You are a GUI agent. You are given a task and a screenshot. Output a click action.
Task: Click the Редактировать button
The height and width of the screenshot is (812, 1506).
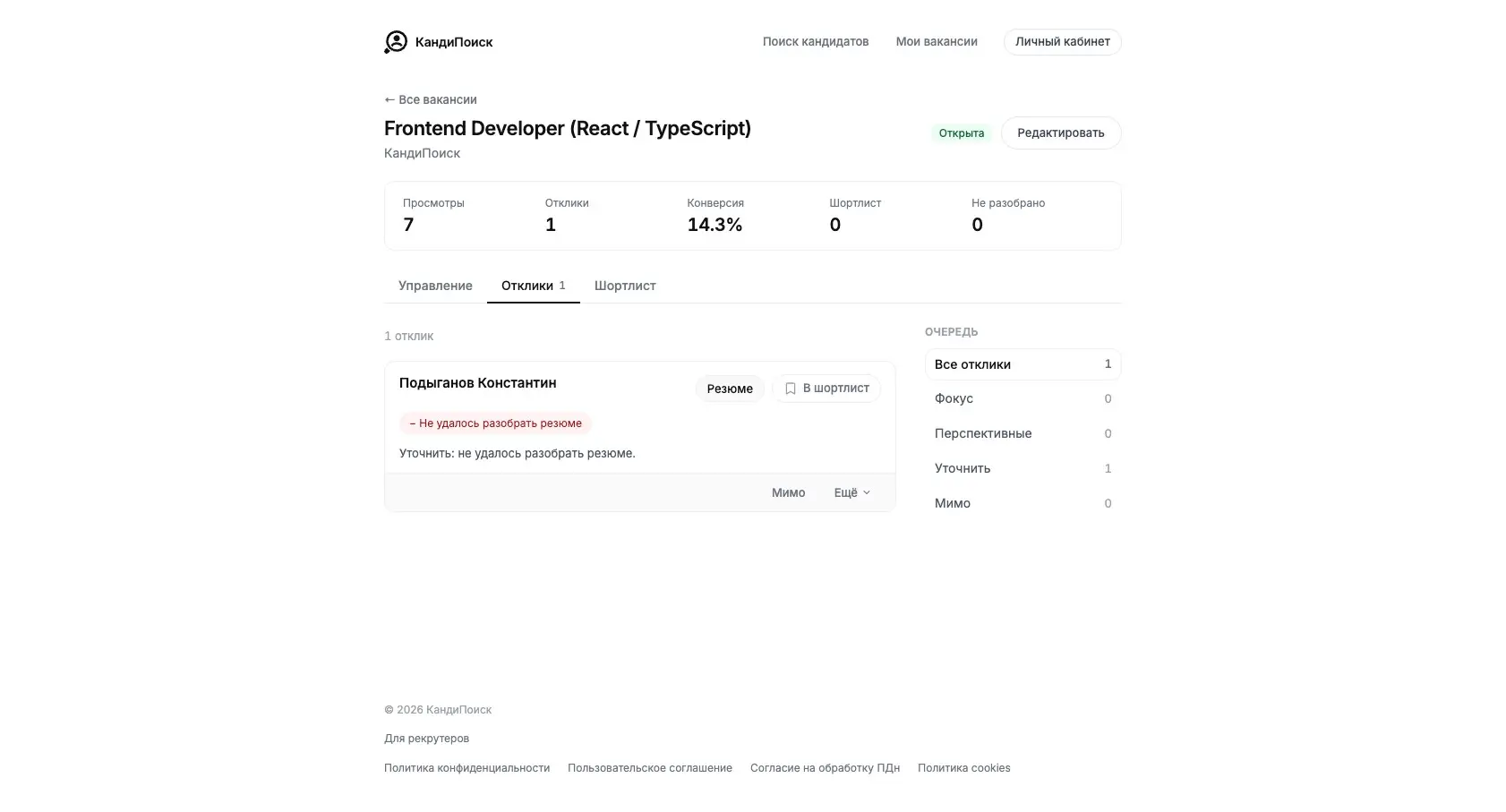click(1061, 132)
